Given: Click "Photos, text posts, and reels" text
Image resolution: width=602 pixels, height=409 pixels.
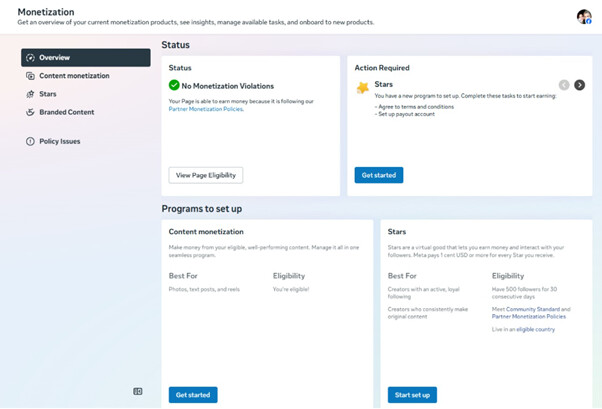Looking at the screenshot, I should coord(204,289).
